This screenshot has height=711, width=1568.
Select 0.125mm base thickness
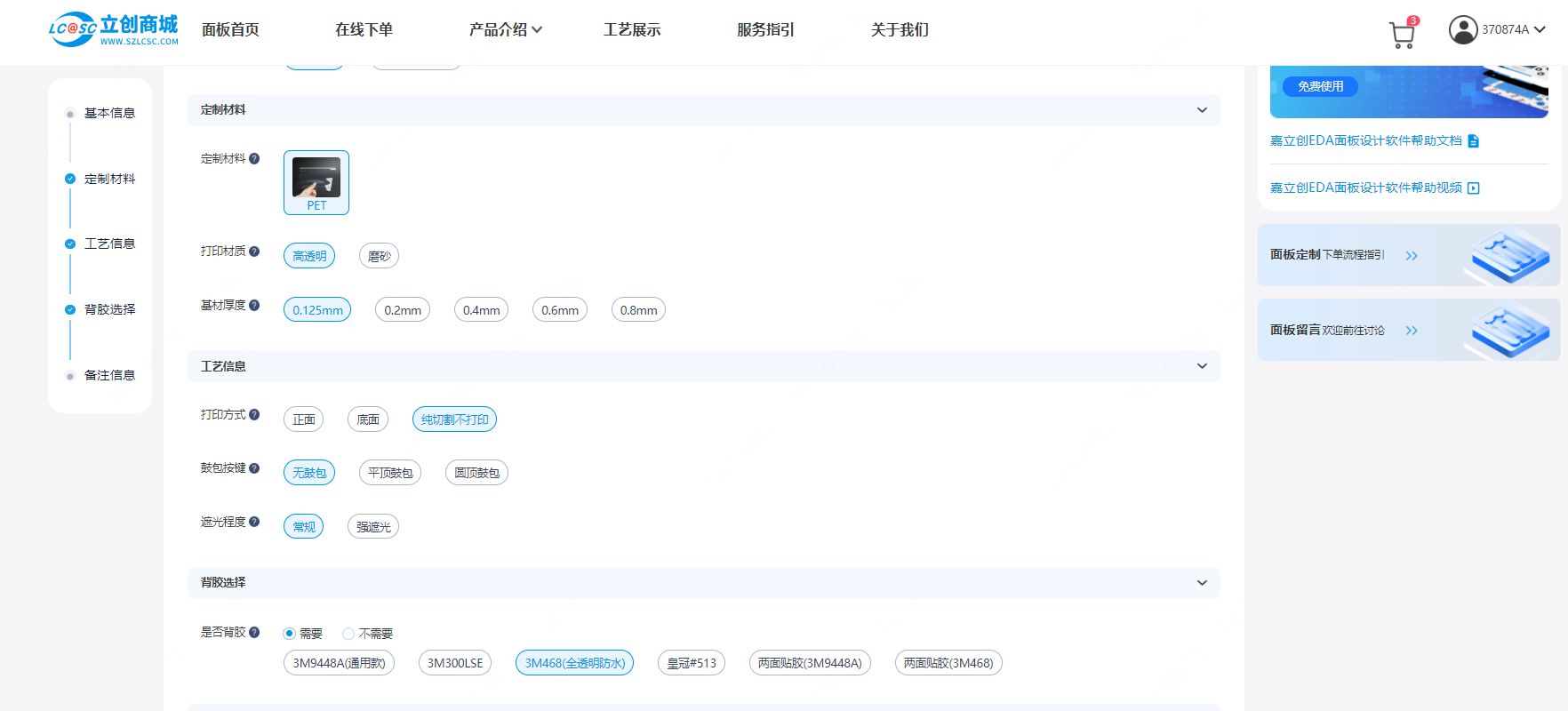pos(317,310)
